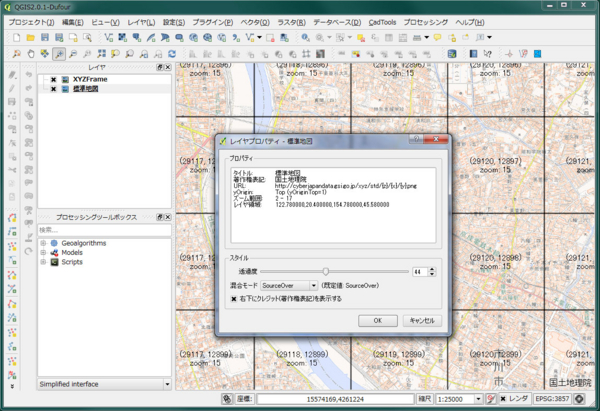Image resolution: width=600 pixels, height=411 pixels.
Task: Select the 標準地図 layer name
Action: click(x=86, y=89)
